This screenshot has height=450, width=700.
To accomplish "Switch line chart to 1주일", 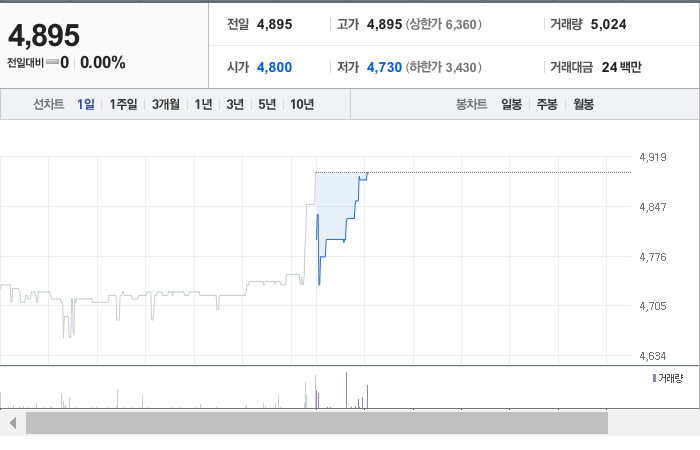I will 124,104.
